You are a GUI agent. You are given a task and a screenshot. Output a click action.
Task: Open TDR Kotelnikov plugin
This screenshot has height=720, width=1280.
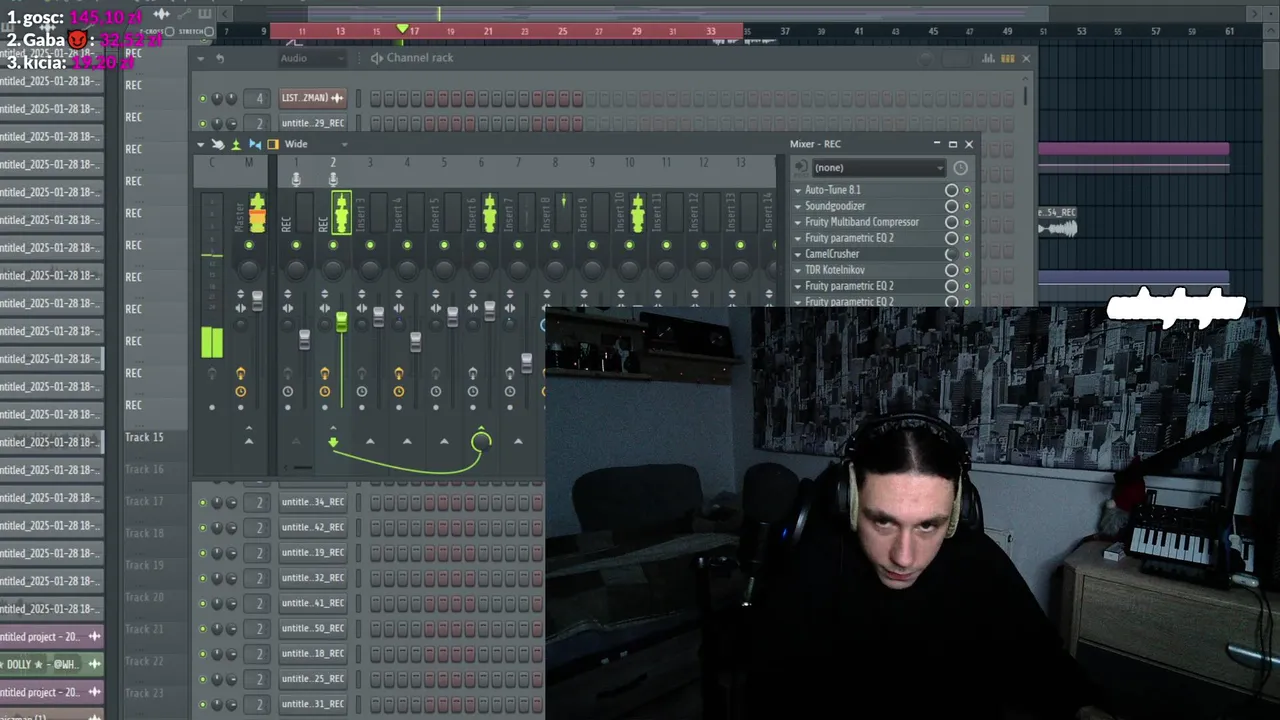coord(835,270)
